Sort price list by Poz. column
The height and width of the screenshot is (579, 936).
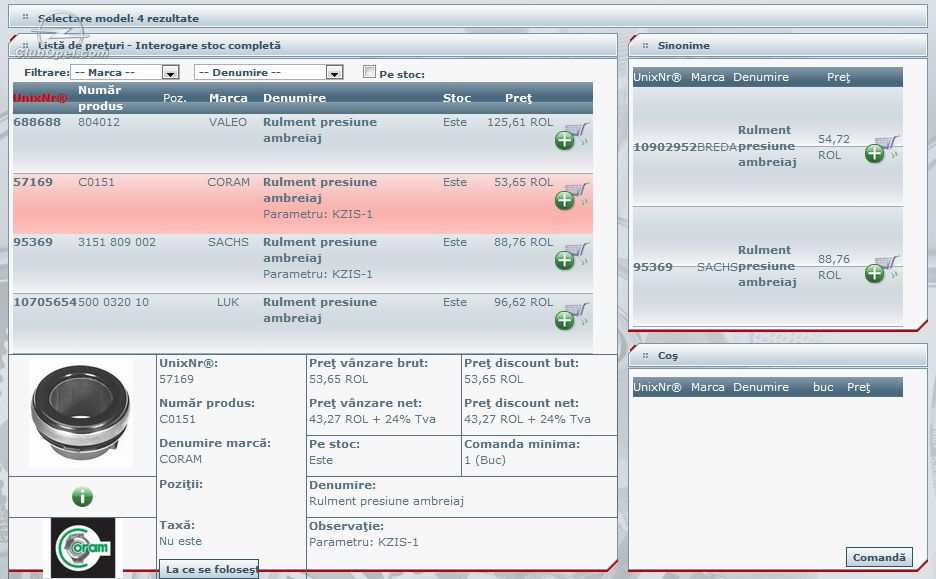point(175,98)
